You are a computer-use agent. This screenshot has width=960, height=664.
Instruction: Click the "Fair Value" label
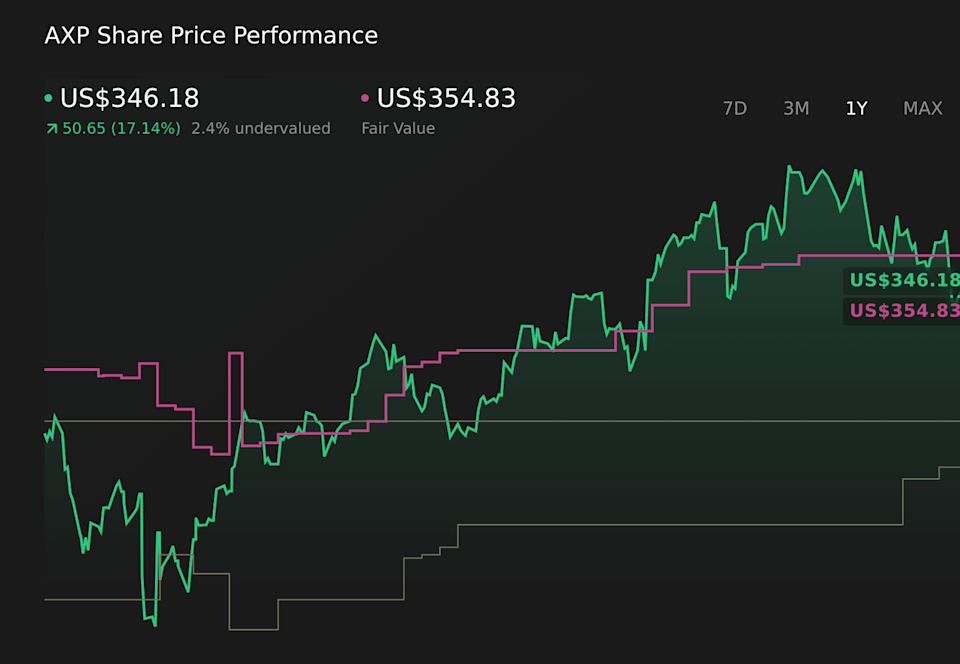398,129
